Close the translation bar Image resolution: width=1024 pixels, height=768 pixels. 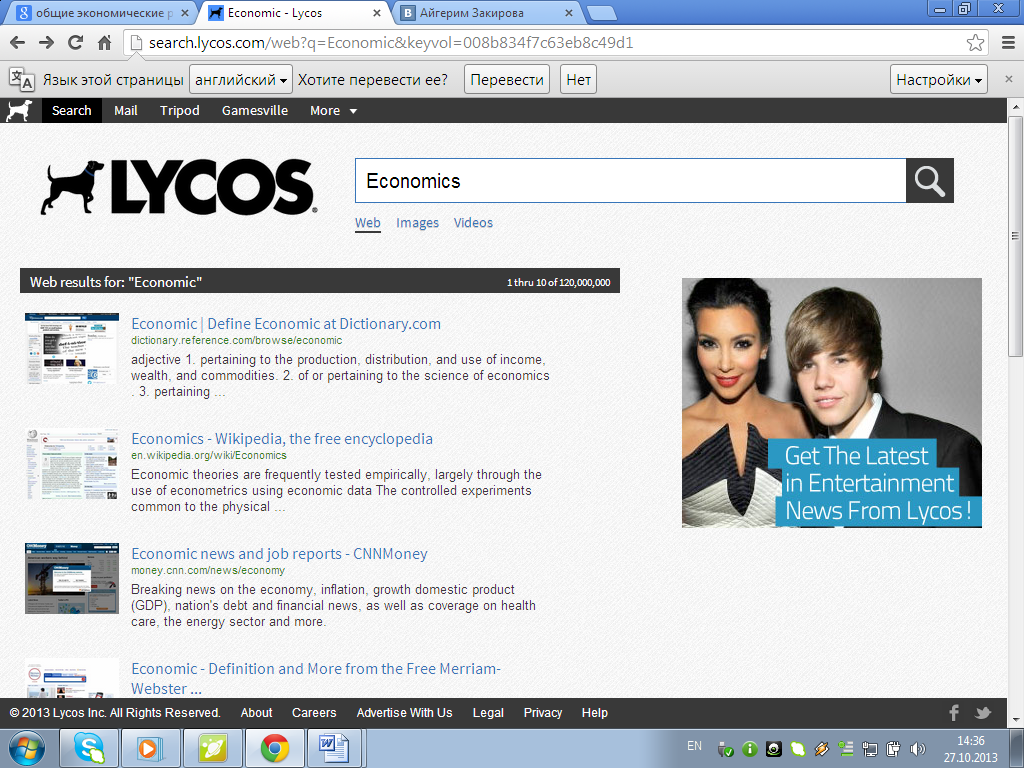1008,79
